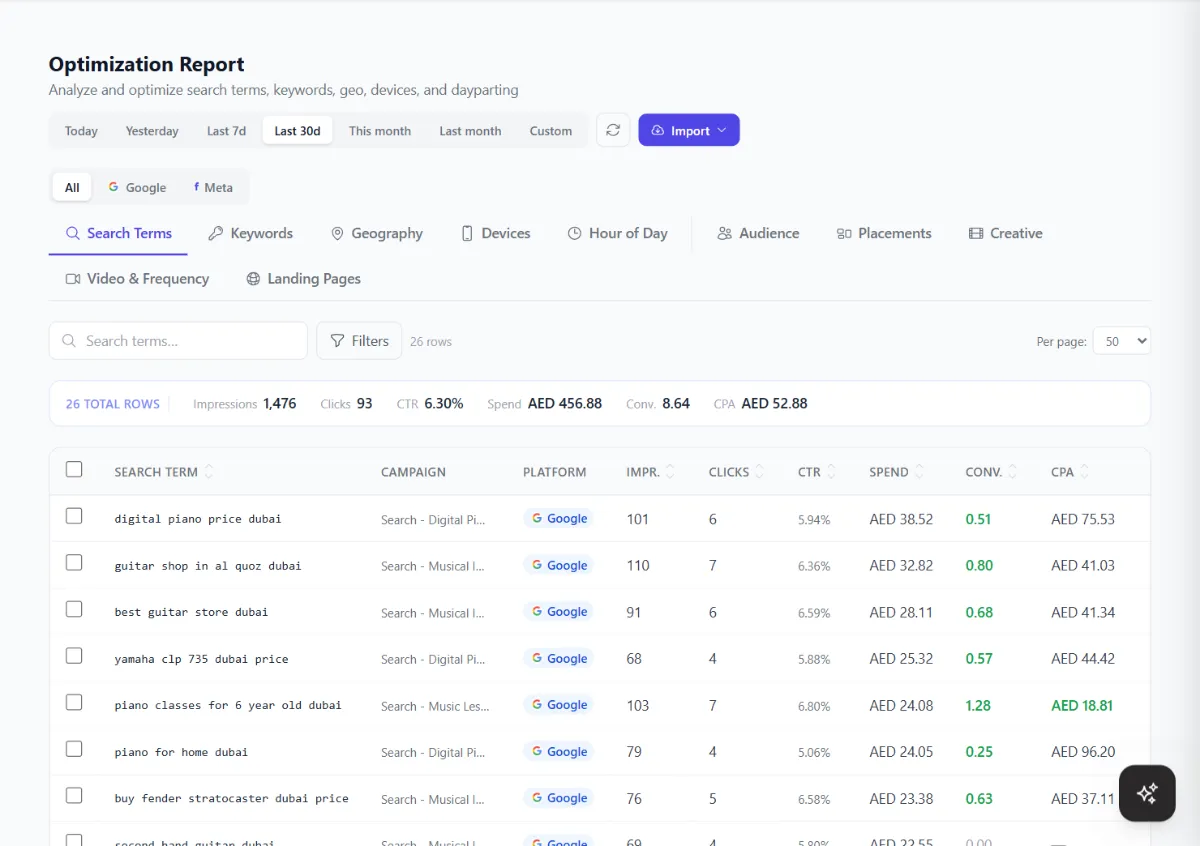Click the Search terms input field
1200x846 pixels.
(x=178, y=341)
